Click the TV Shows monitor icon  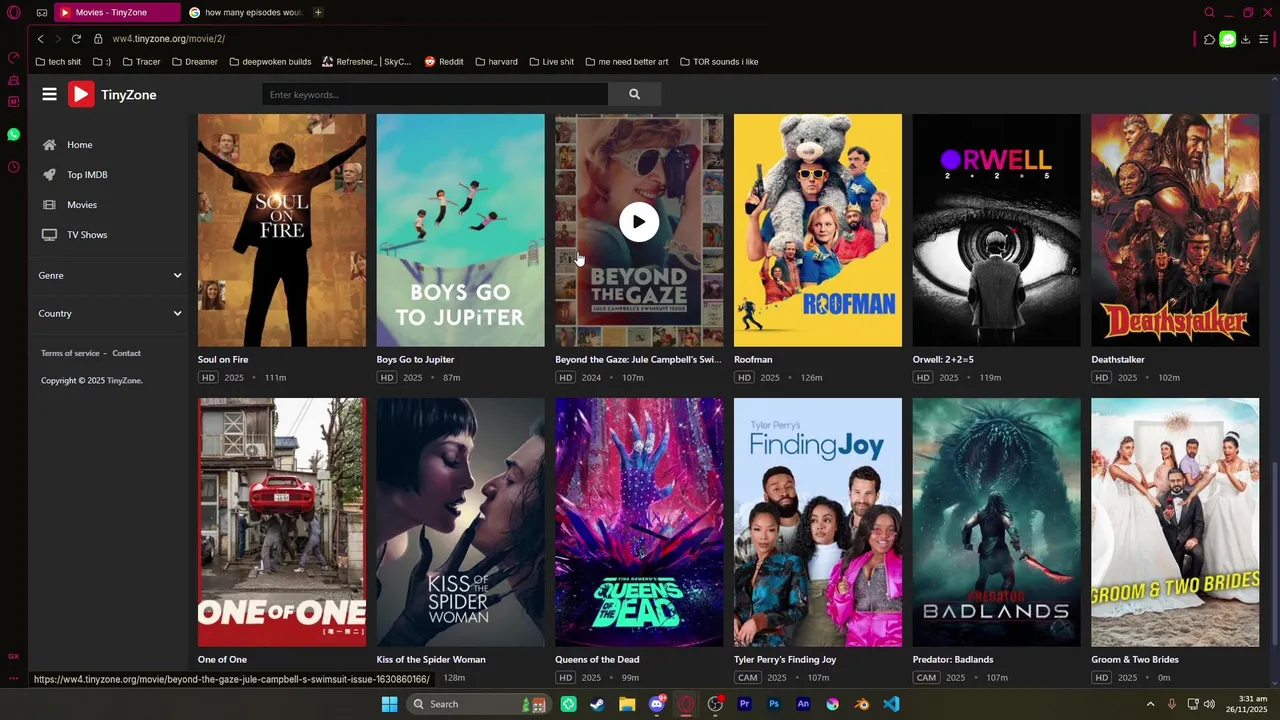[49, 235]
